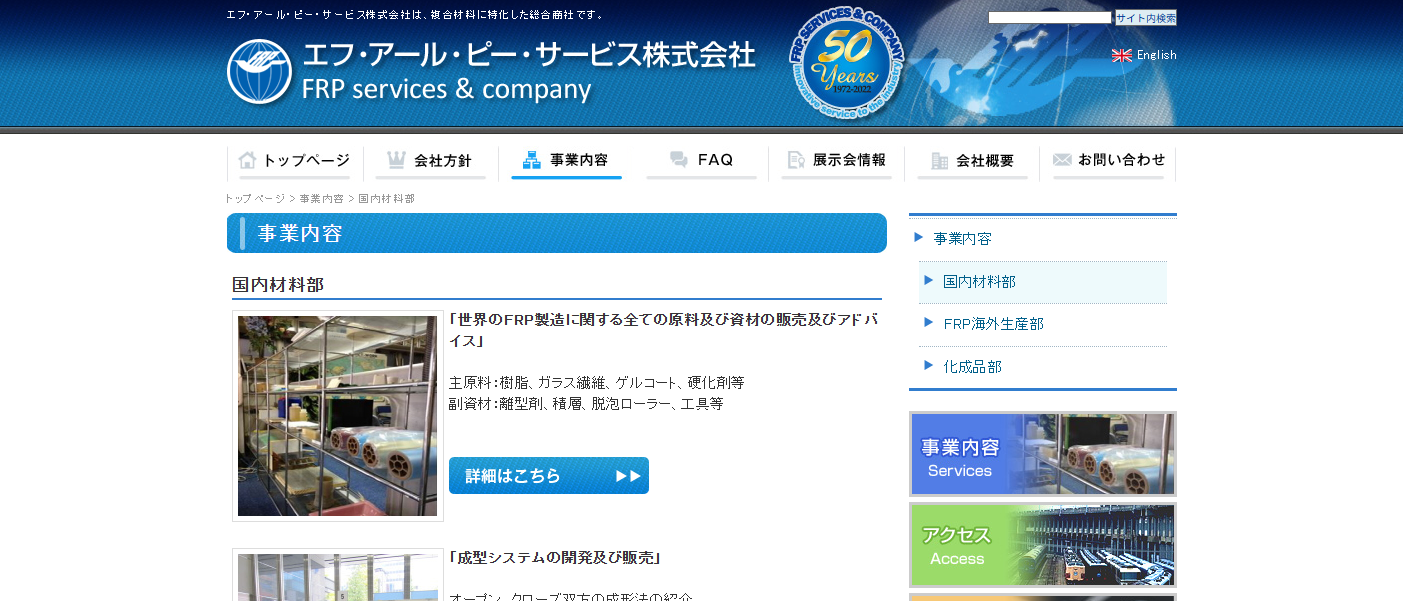1403x601 pixels.
Task: Click the 成型システムの開発及び販売 heading
Action: pyautogui.click(x=555, y=558)
